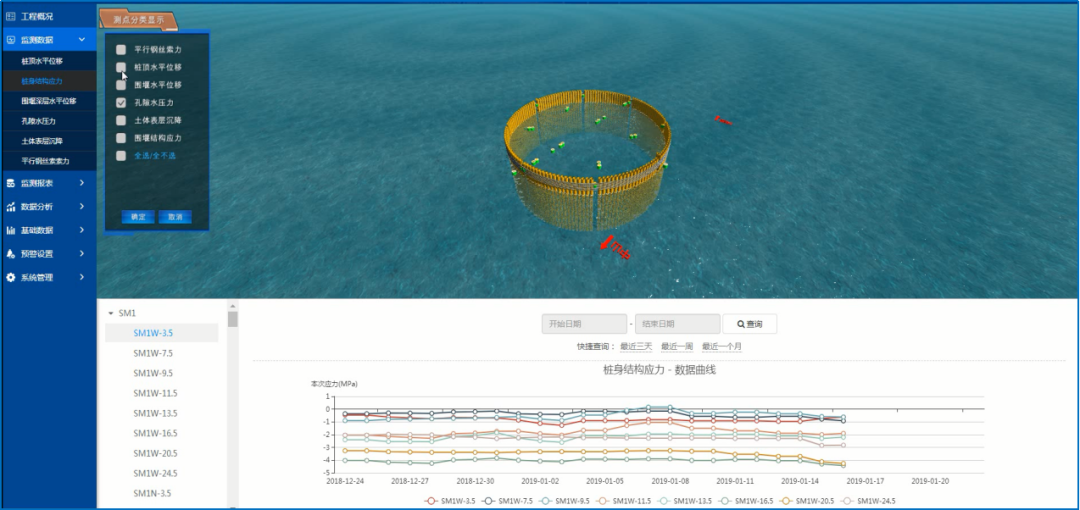Toggle SM1W-3.5 series legend marker

(x=431, y=501)
